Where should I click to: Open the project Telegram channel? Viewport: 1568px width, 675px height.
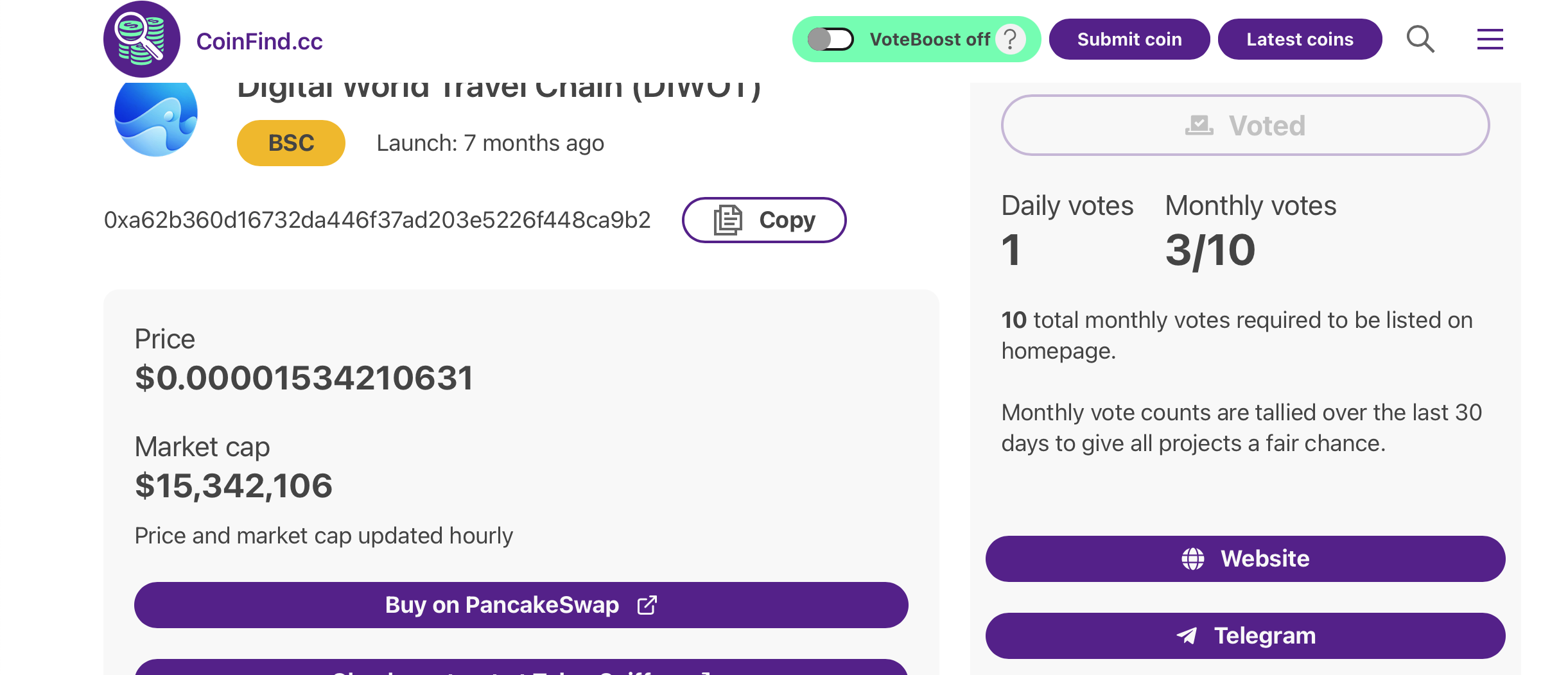[1245, 636]
